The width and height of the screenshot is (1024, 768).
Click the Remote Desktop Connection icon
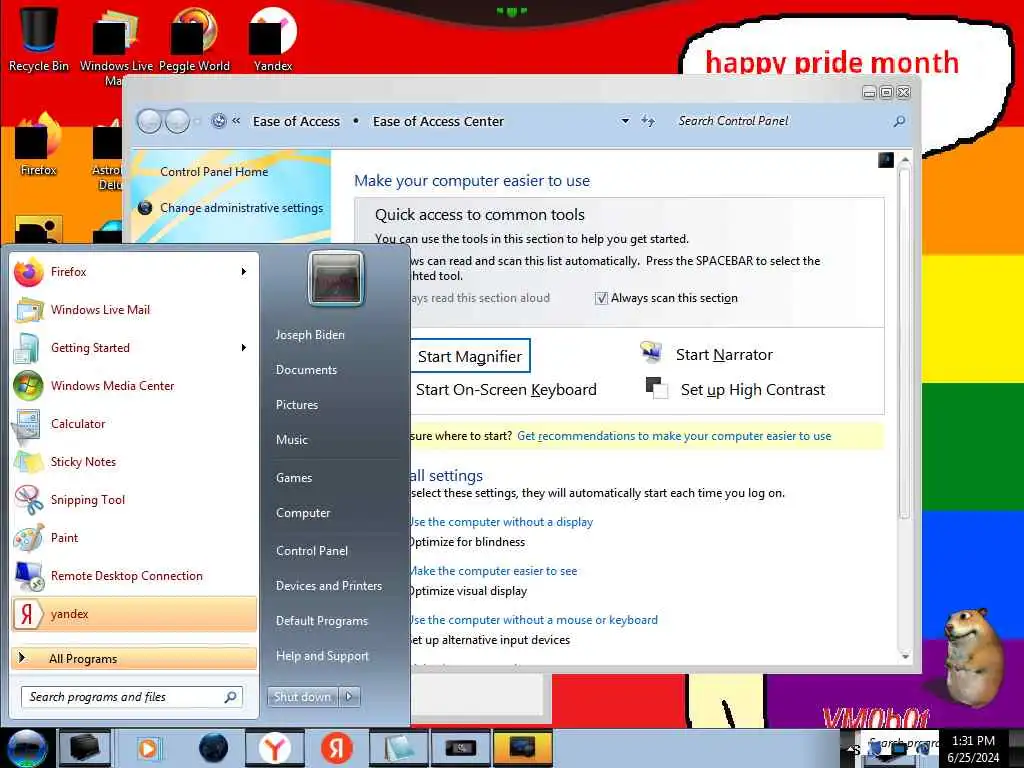(x=29, y=575)
